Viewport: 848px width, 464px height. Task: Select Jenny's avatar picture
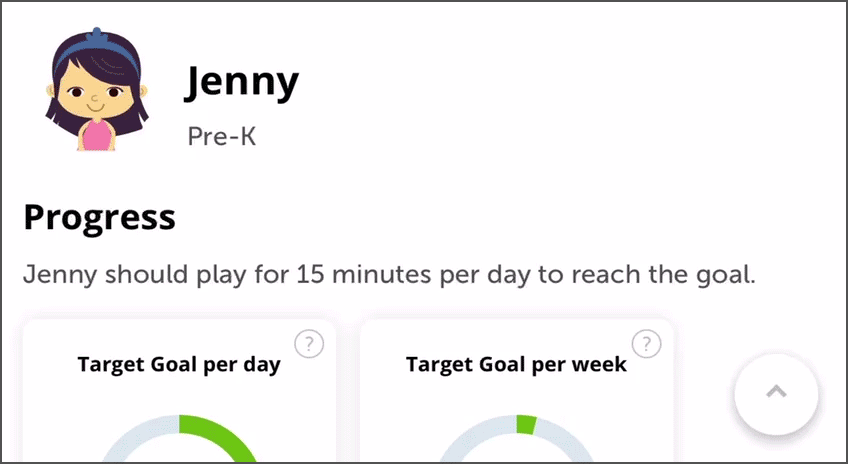(x=96, y=89)
